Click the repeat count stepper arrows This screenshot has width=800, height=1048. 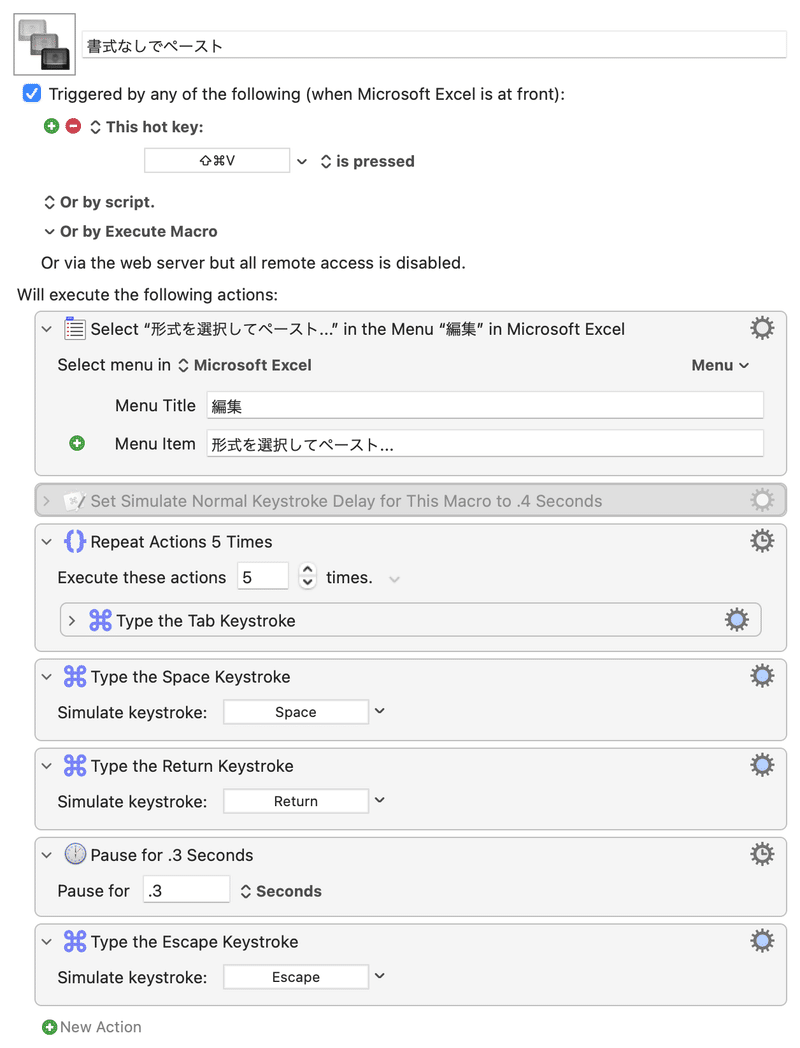tap(307, 575)
